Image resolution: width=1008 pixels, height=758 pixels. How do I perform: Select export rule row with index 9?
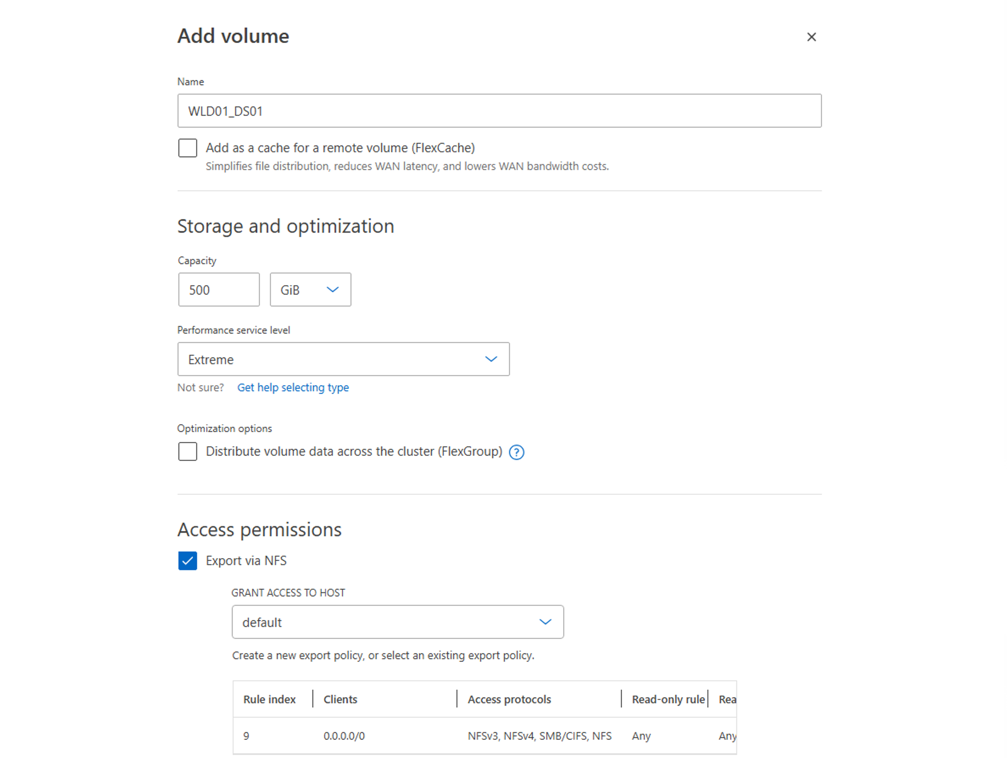coord(247,736)
